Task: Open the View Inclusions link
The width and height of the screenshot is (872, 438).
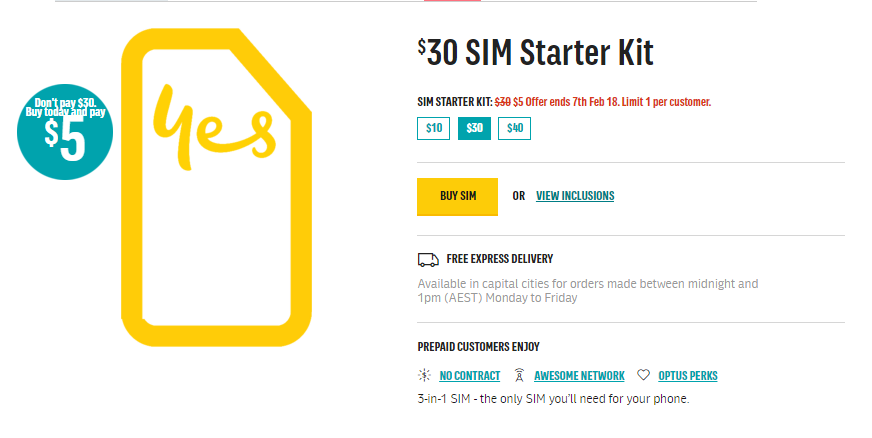Action: [x=575, y=196]
